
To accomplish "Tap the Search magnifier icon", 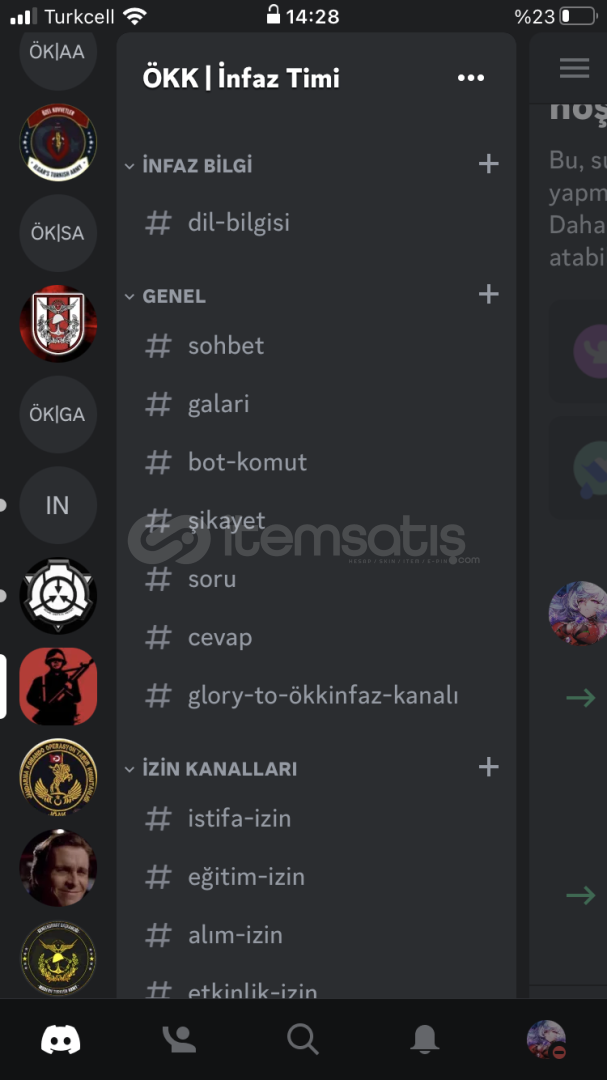I will click(302, 1039).
